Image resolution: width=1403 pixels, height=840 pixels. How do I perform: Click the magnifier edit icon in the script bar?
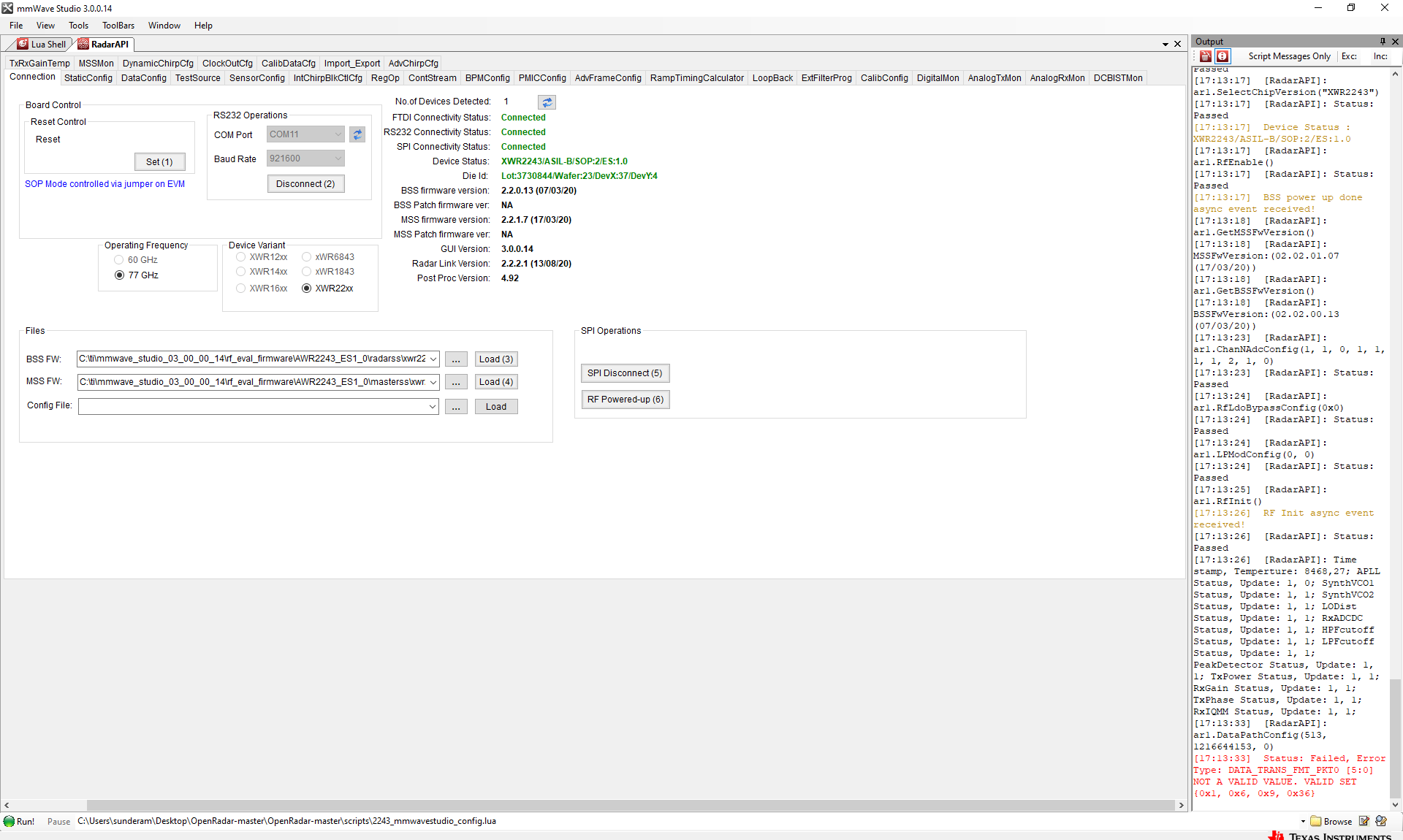pyautogui.click(x=1381, y=821)
